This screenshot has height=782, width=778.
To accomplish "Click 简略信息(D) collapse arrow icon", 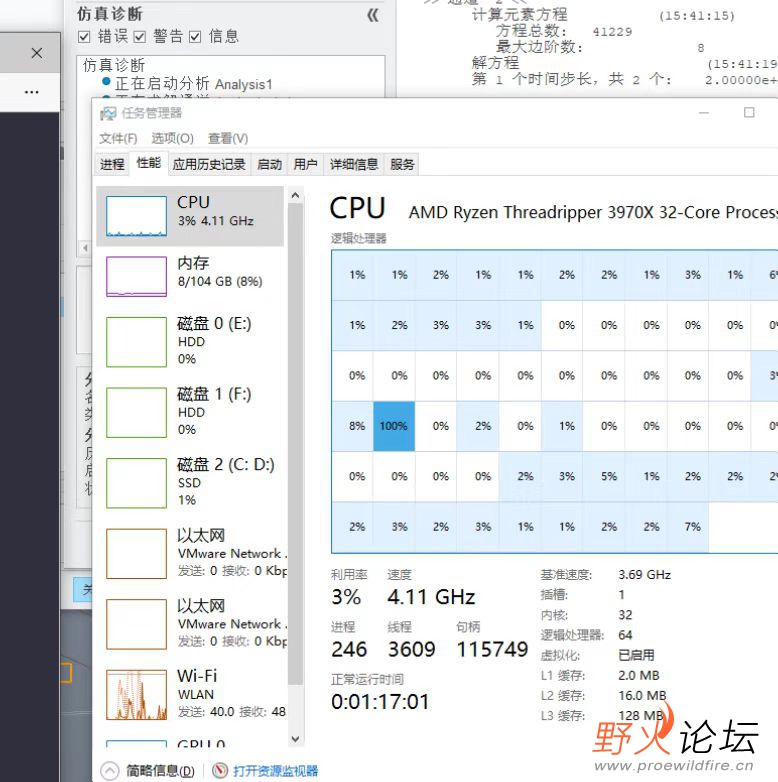I will pyautogui.click(x=110, y=771).
